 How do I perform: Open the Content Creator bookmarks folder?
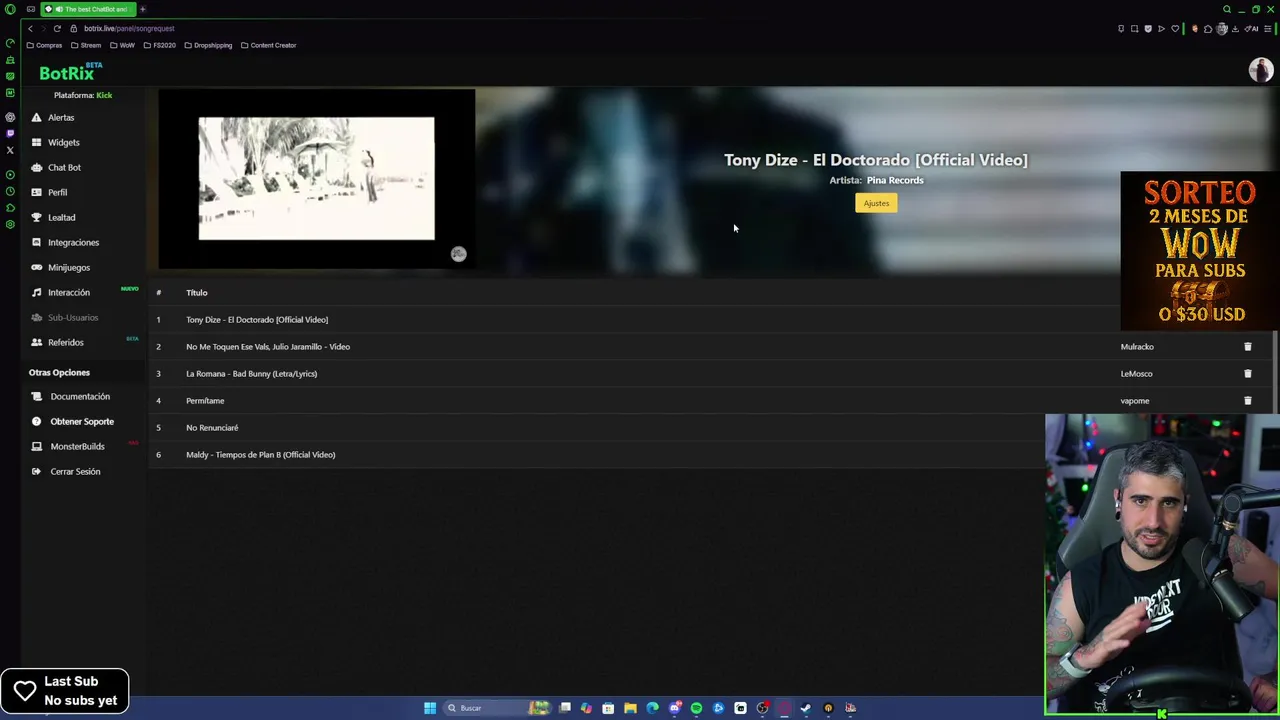coord(268,45)
